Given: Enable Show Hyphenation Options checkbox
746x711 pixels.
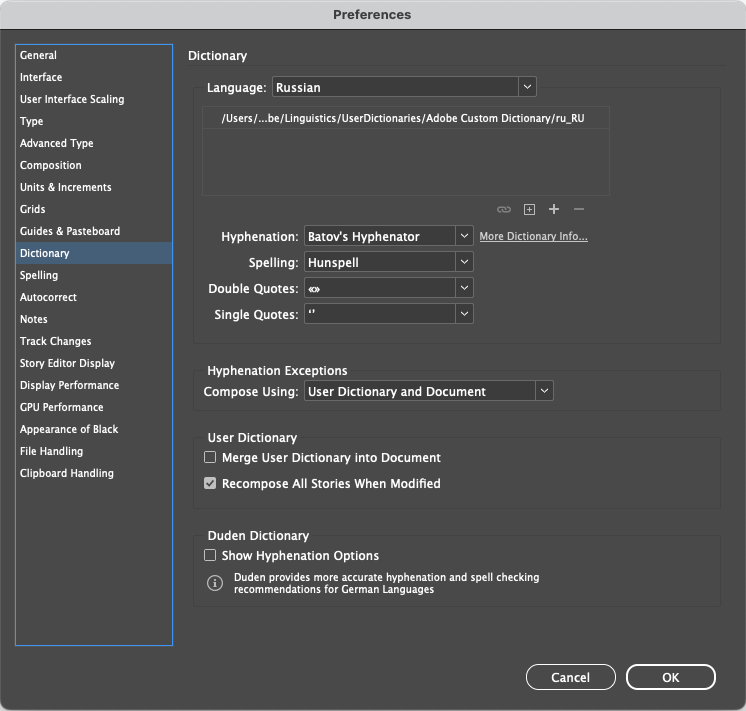Looking at the screenshot, I should tap(210, 555).
